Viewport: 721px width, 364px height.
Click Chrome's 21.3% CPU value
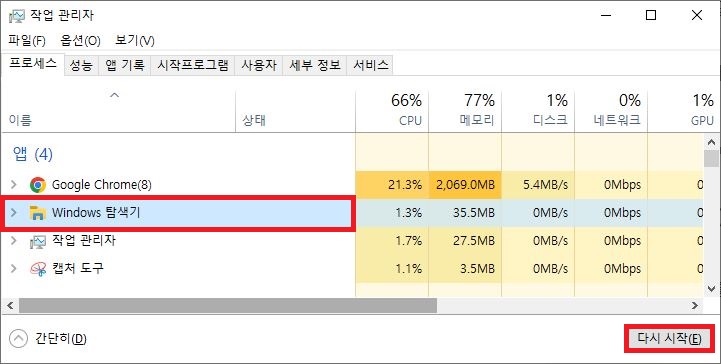pyautogui.click(x=405, y=185)
